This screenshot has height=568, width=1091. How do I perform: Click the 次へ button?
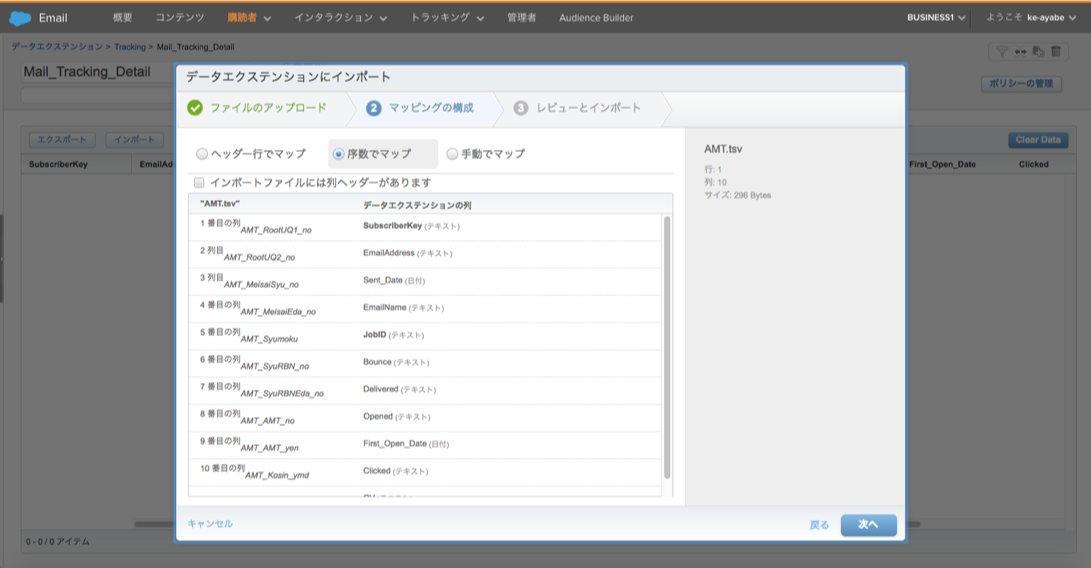[868, 525]
